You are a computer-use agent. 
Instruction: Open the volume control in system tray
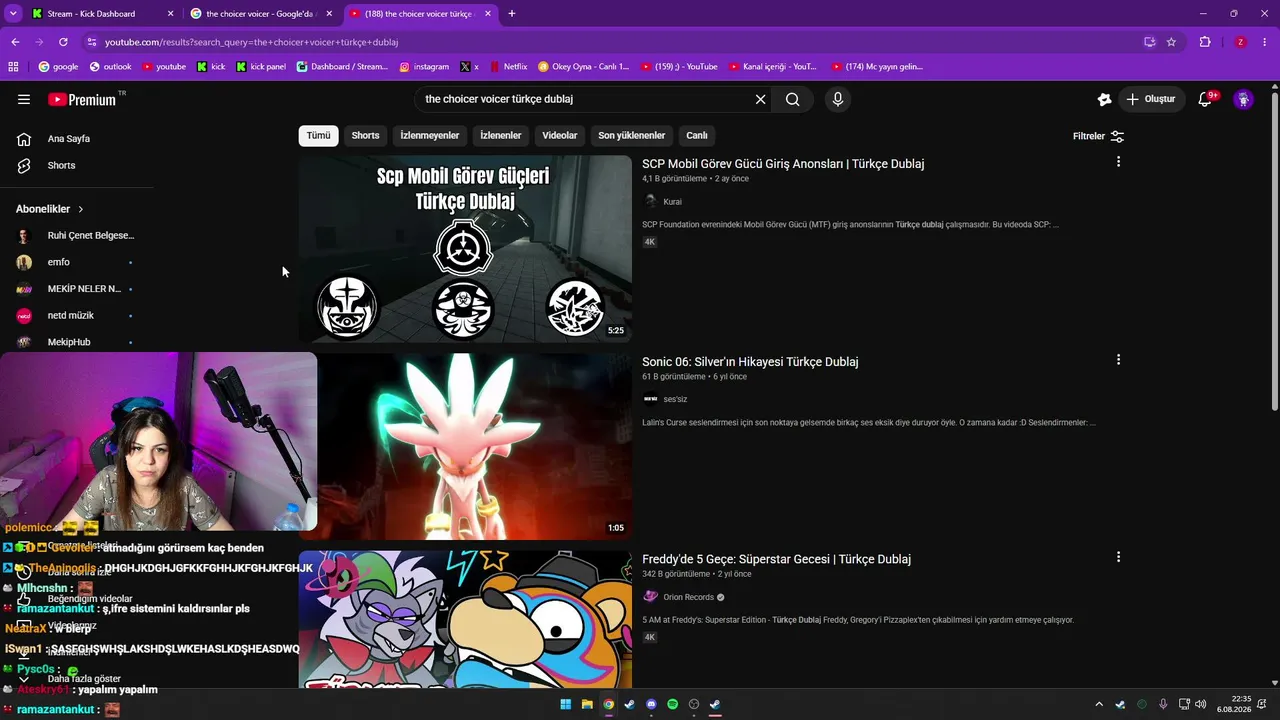click(1201, 704)
